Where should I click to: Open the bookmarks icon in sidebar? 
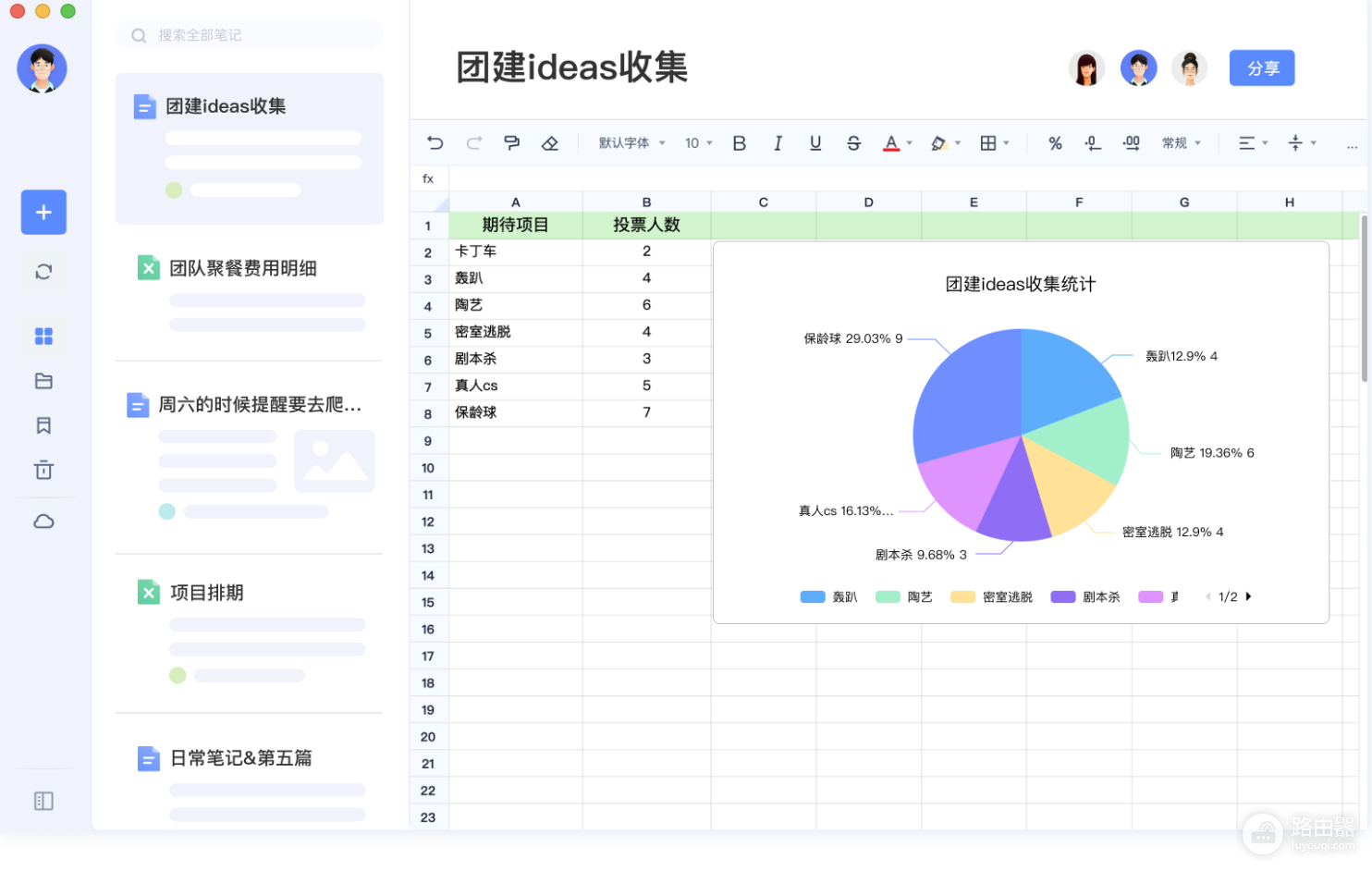tap(43, 425)
